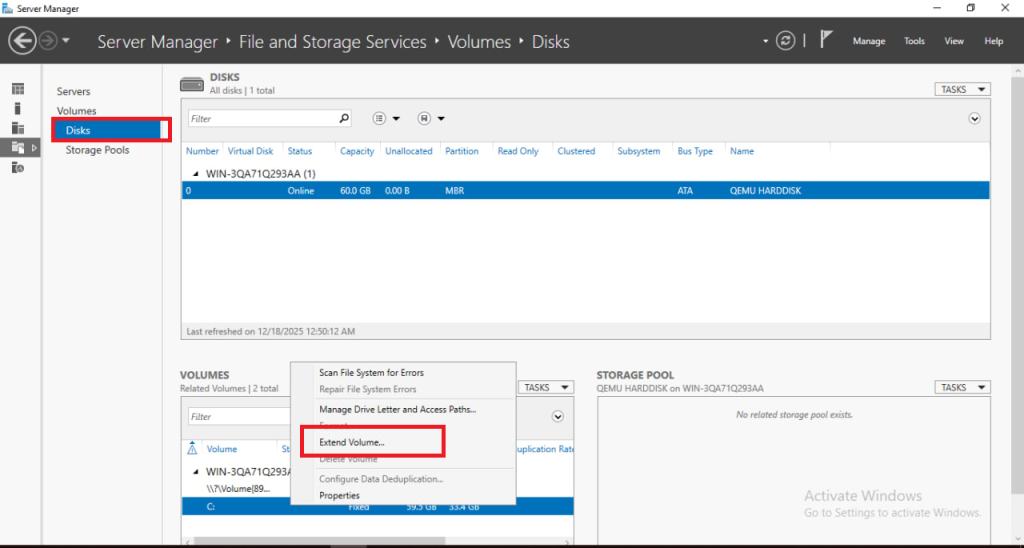Screen dimensions: 1024x548
Task: Select the File and Storage Services icon
Action: 18,147
